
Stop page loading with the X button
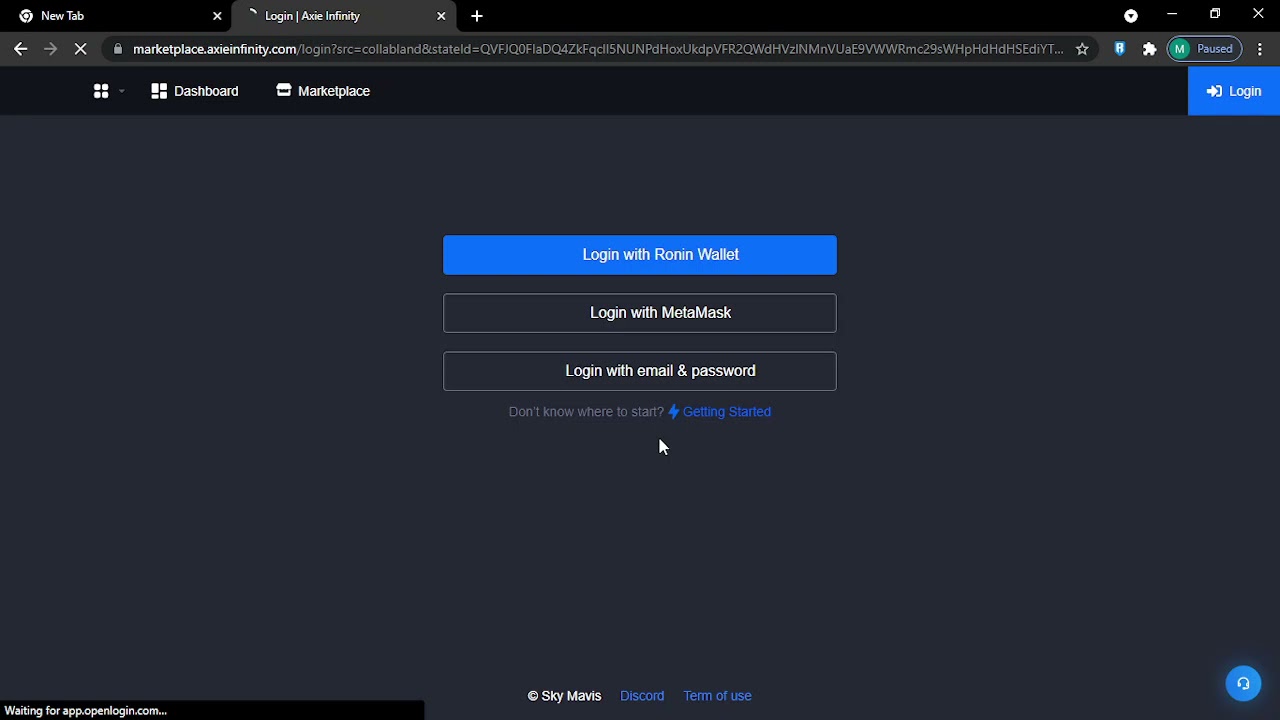[81, 49]
